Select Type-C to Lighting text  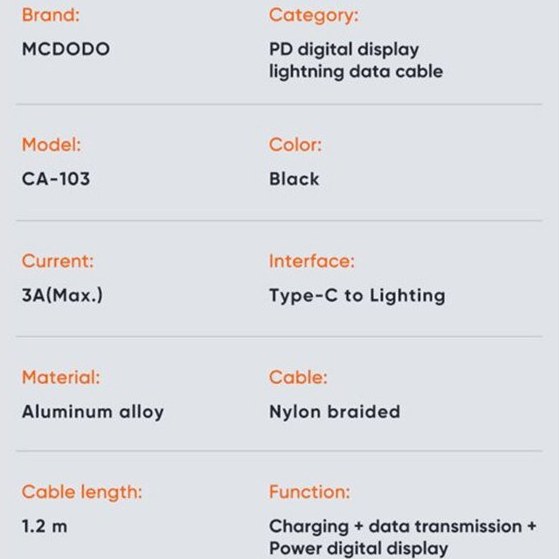[x=357, y=296]
